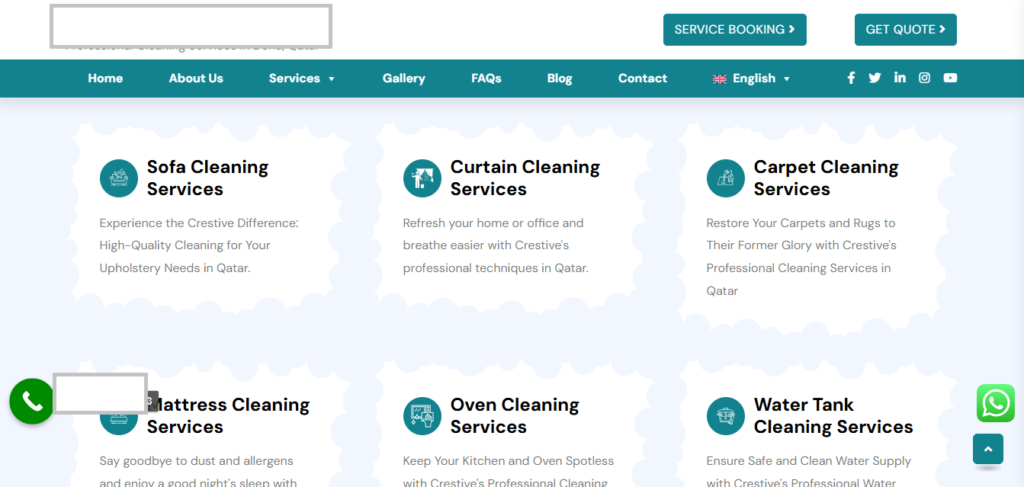This screenshot has height=487, width=1024.
Task: Select FAQs in the navigation bar
Action: 486,78
